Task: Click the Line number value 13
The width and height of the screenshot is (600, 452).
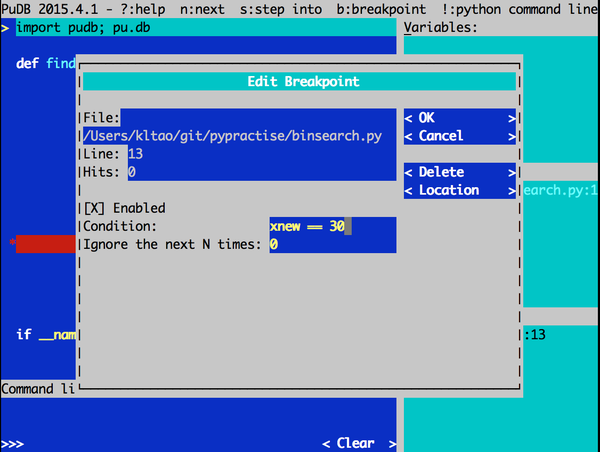Action: tap(136, 154)
